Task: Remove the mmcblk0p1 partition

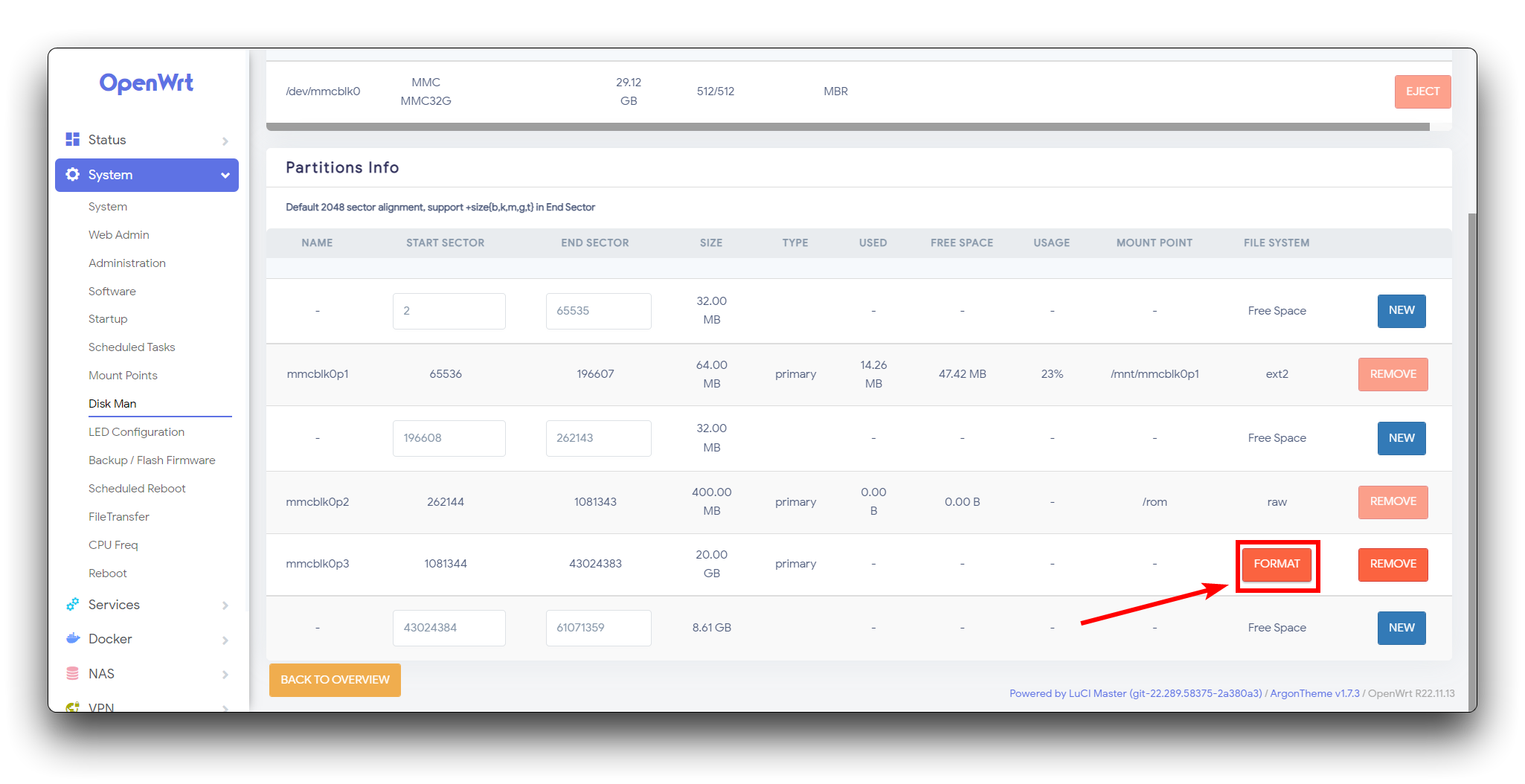Action: point(1393,374)
